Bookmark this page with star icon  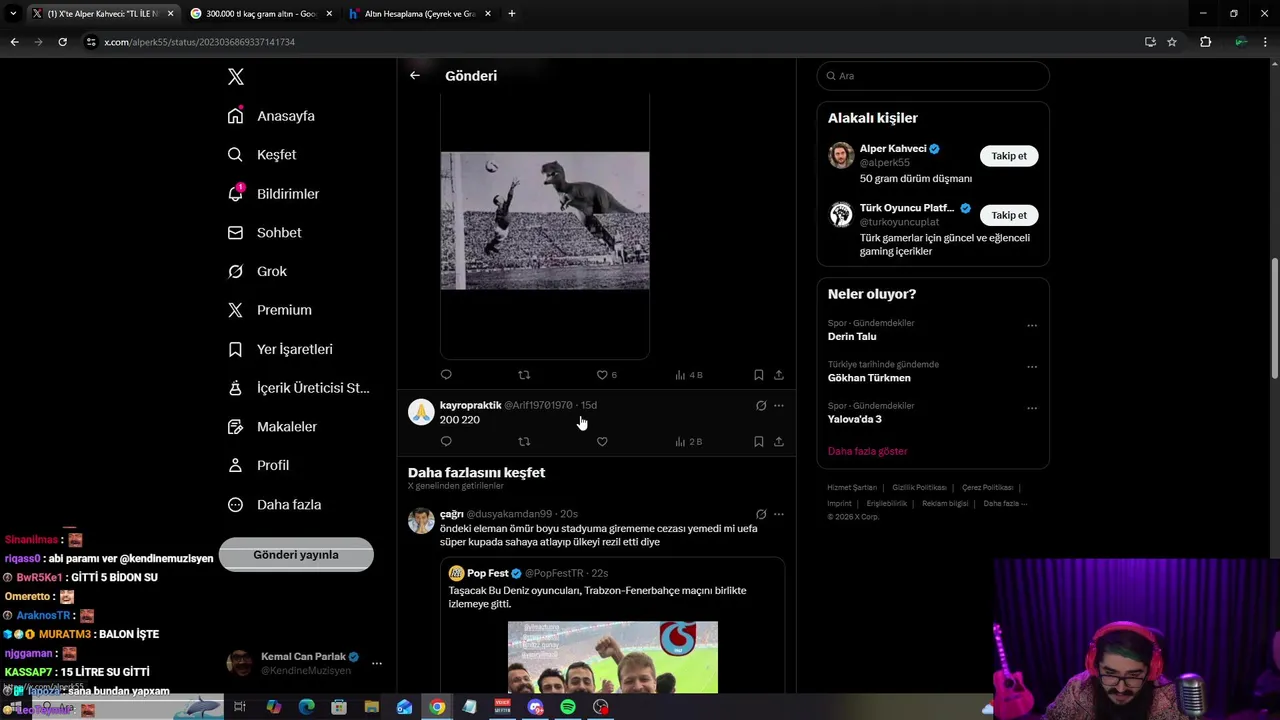point(1172,42)
